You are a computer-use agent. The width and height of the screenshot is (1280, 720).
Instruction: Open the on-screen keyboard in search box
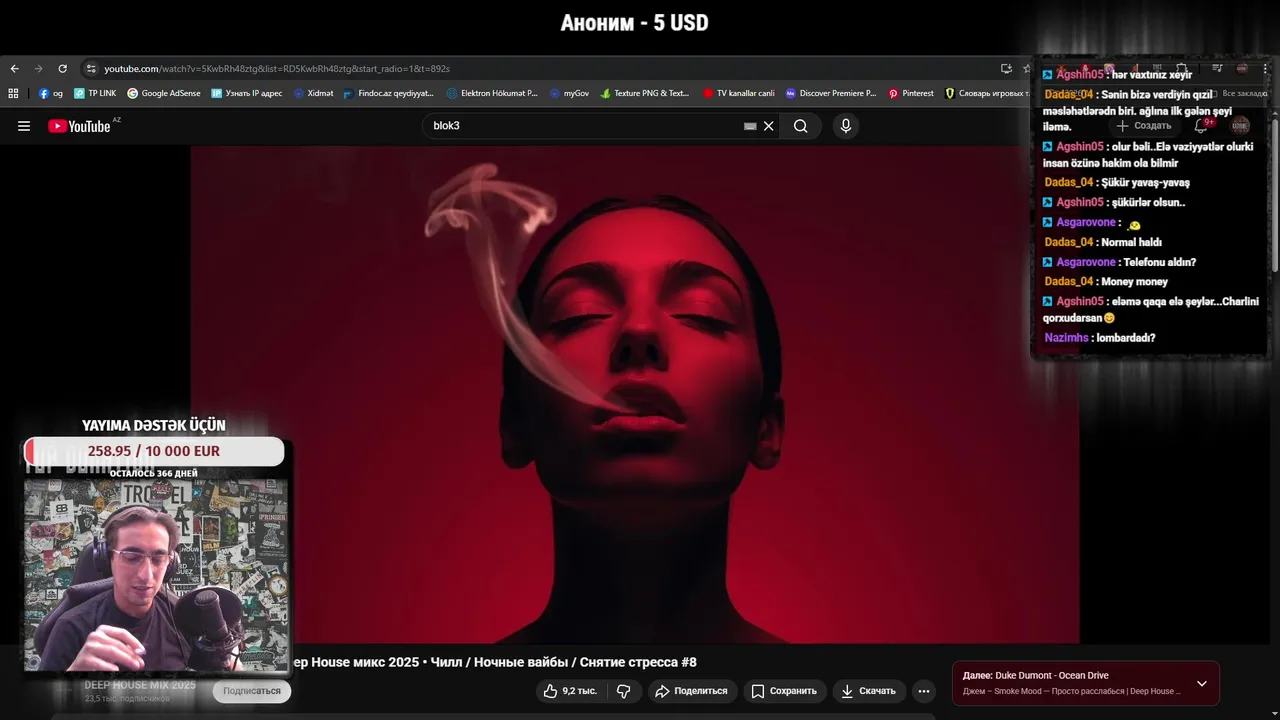click(x=750, y=126)
